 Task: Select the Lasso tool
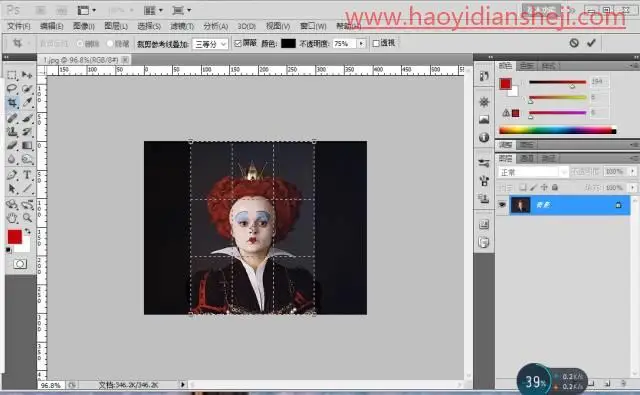pos(12,89)
